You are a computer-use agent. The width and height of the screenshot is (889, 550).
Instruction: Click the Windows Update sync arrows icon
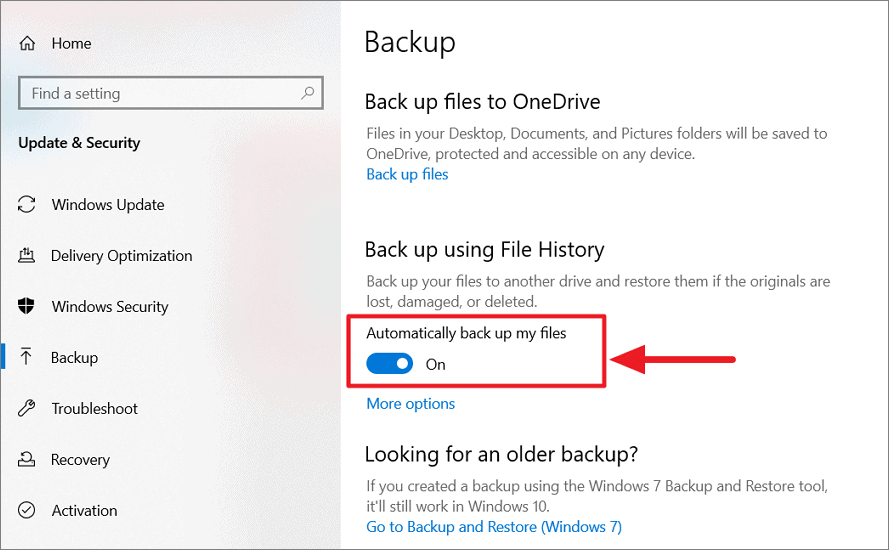(x=27, y=204)
